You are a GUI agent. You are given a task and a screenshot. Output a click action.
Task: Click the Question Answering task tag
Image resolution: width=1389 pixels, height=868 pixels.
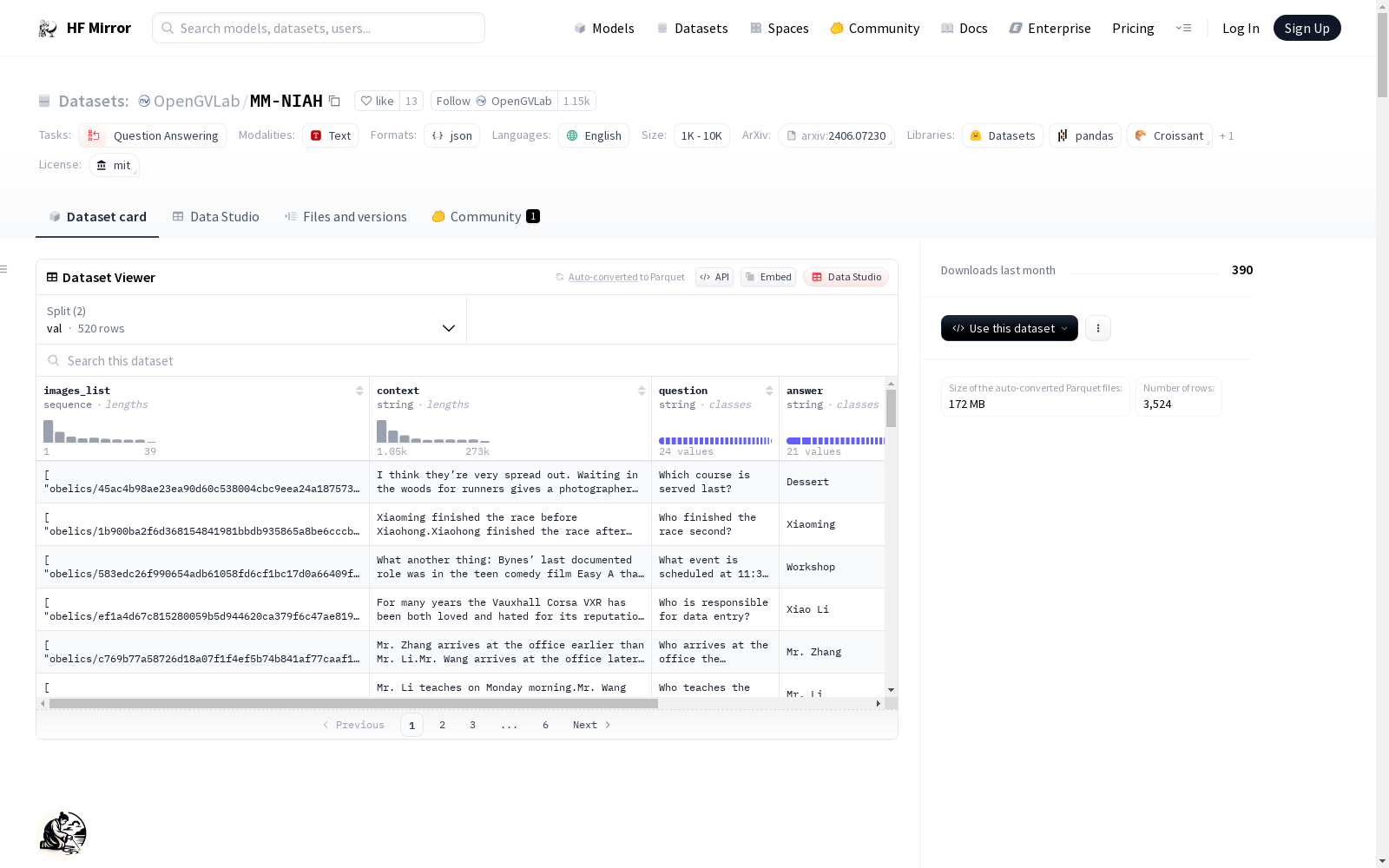pos(153,135)
